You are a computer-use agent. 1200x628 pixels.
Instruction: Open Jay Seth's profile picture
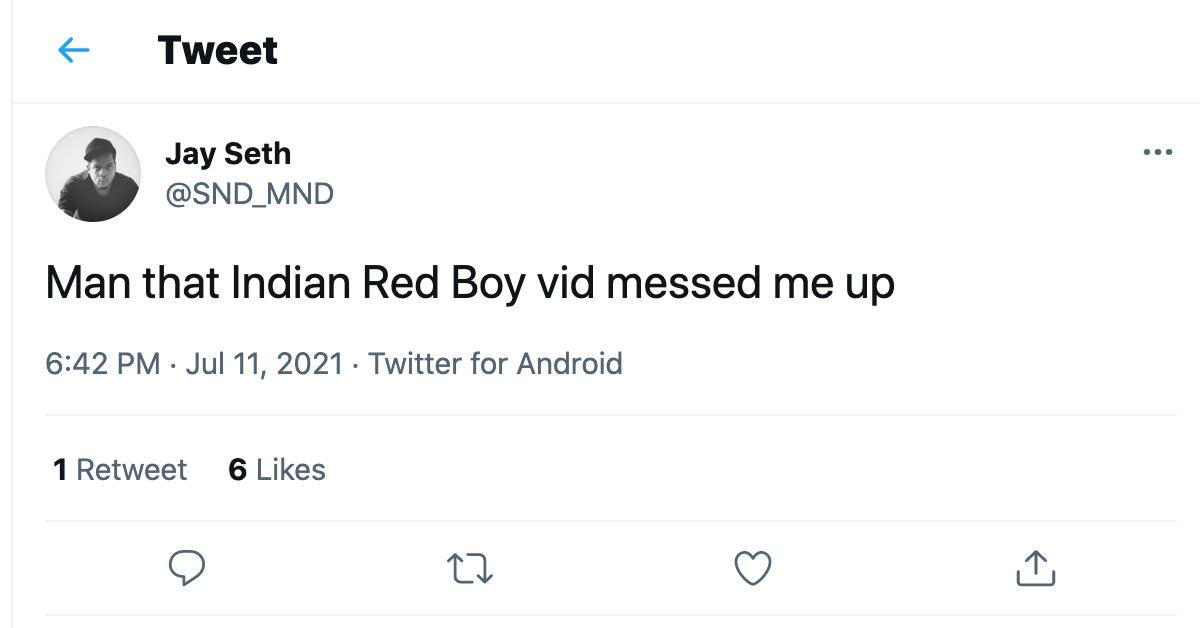pos(93,174)
